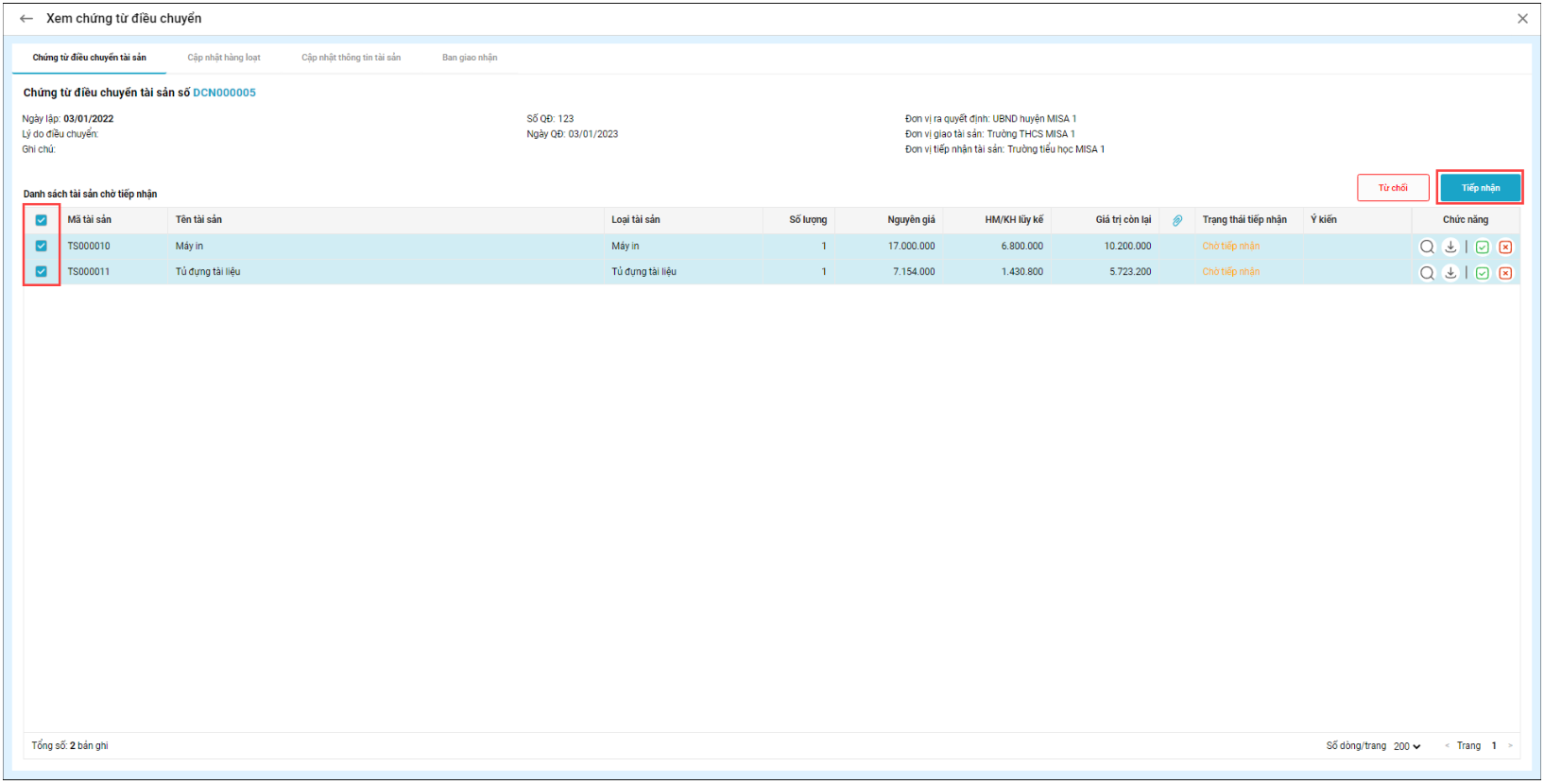1544x784 pixels.
Task: Click the paperclip attachment column icon
Action: tap(1177, 220)
